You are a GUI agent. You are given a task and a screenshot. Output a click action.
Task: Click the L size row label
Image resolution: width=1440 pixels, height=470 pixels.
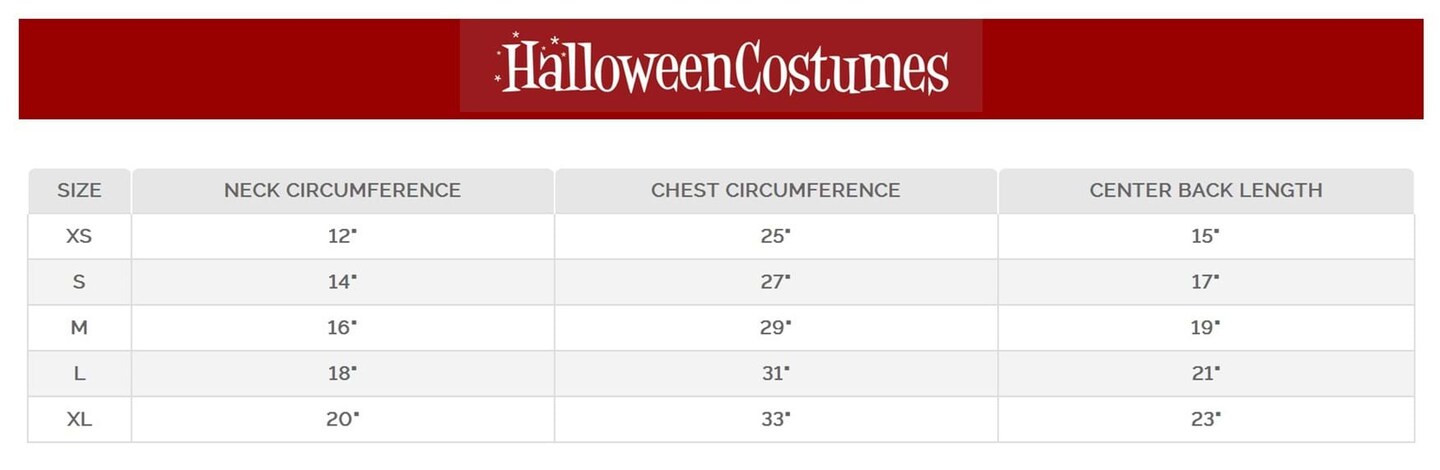pyautogui.click(x=79, y=374)
